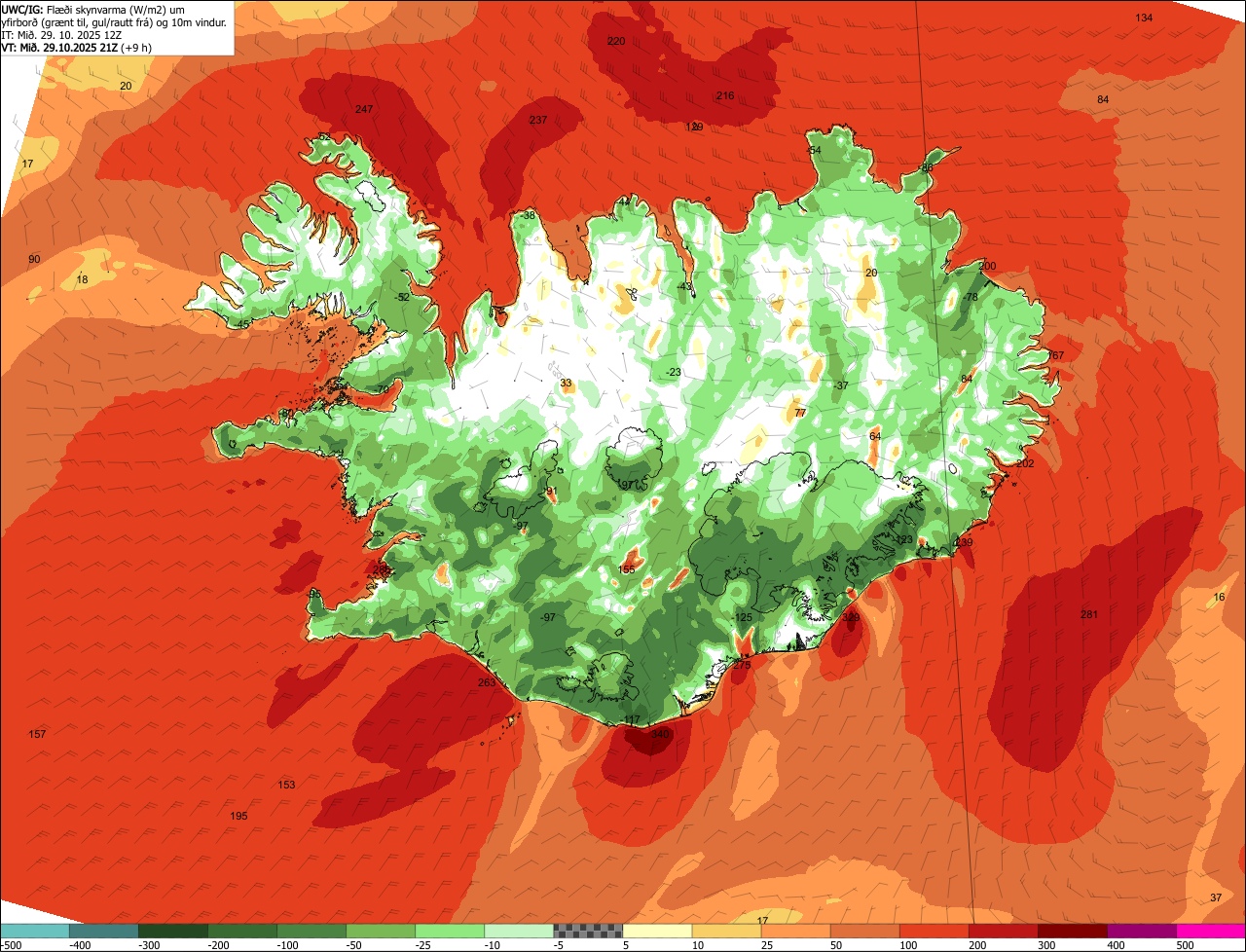
Task: Select the pale yellow 5 to 10 swatch
Action: 657,931
